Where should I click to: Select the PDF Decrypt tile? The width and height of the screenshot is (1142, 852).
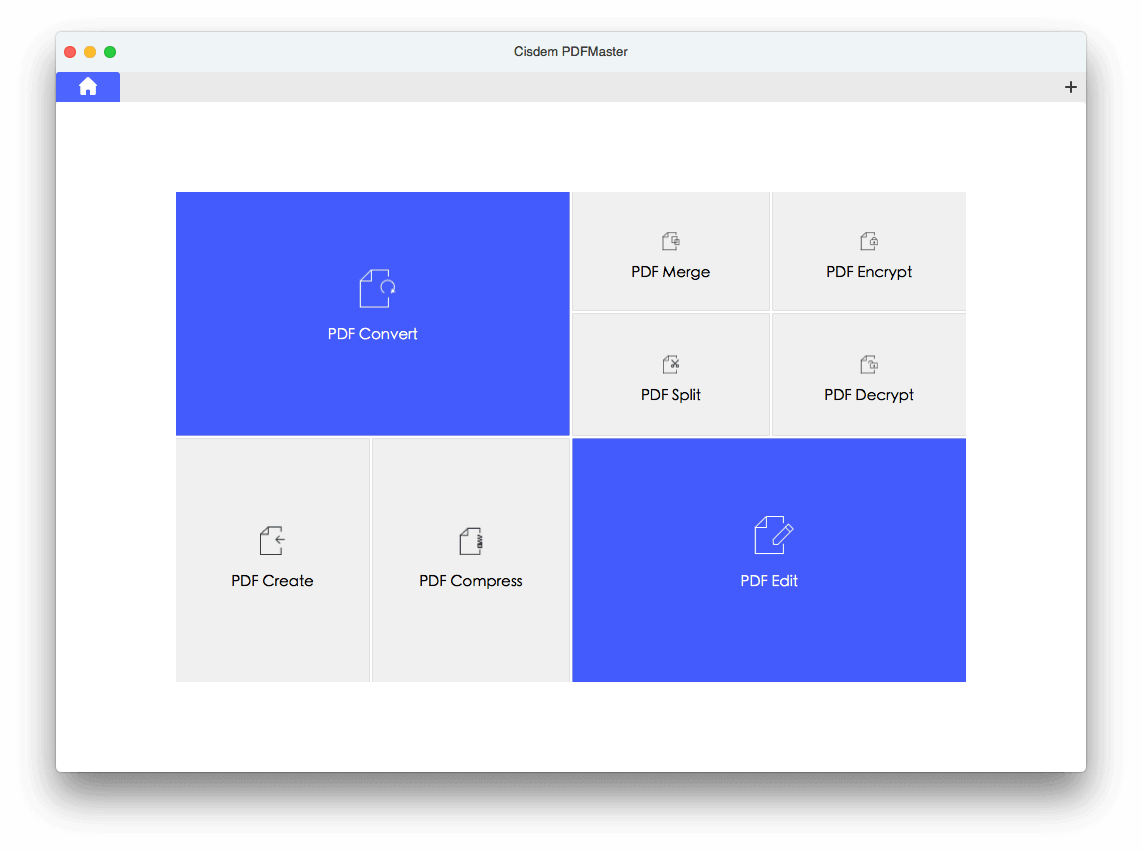point(869,374)
